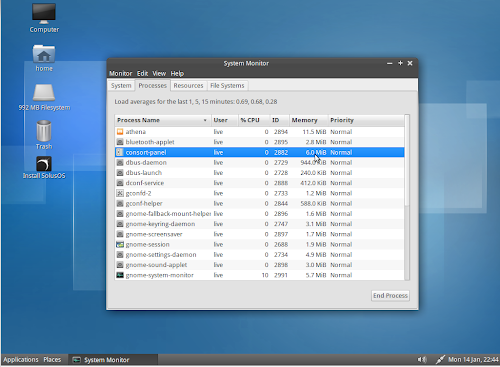Maximize the System Monitor window

[x=400, y=63]
